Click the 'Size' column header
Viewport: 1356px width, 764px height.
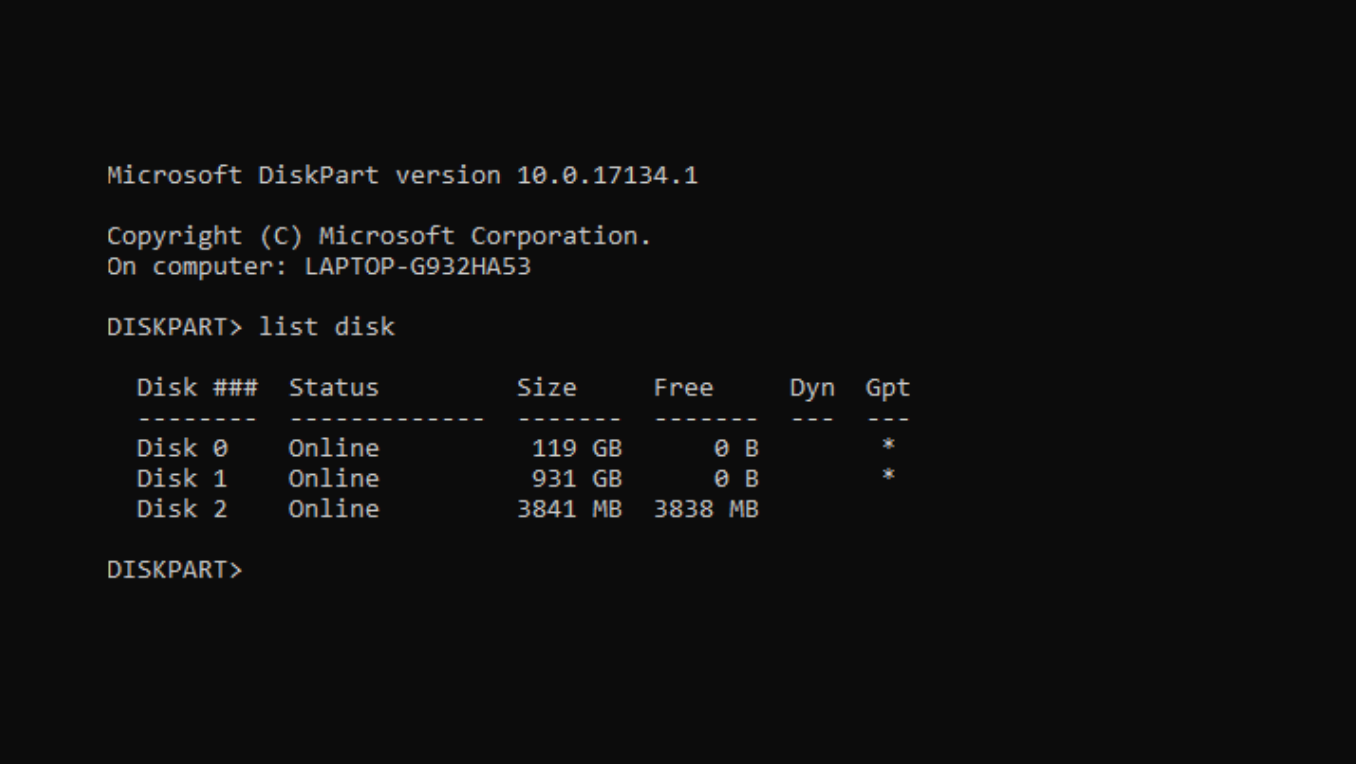pyautogui.click(x=546, y=387)
